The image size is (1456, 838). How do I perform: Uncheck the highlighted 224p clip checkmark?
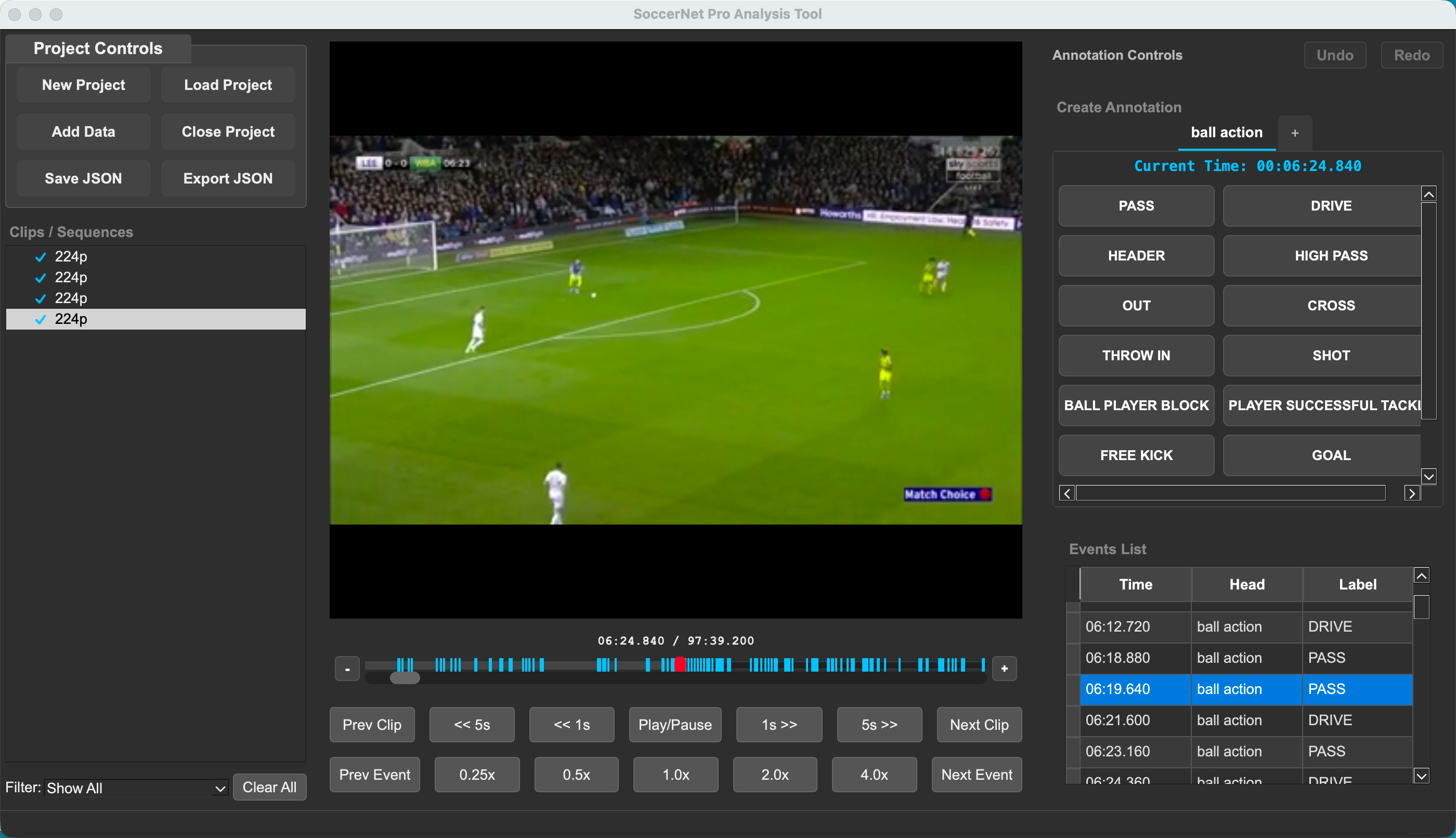(40, 319)
